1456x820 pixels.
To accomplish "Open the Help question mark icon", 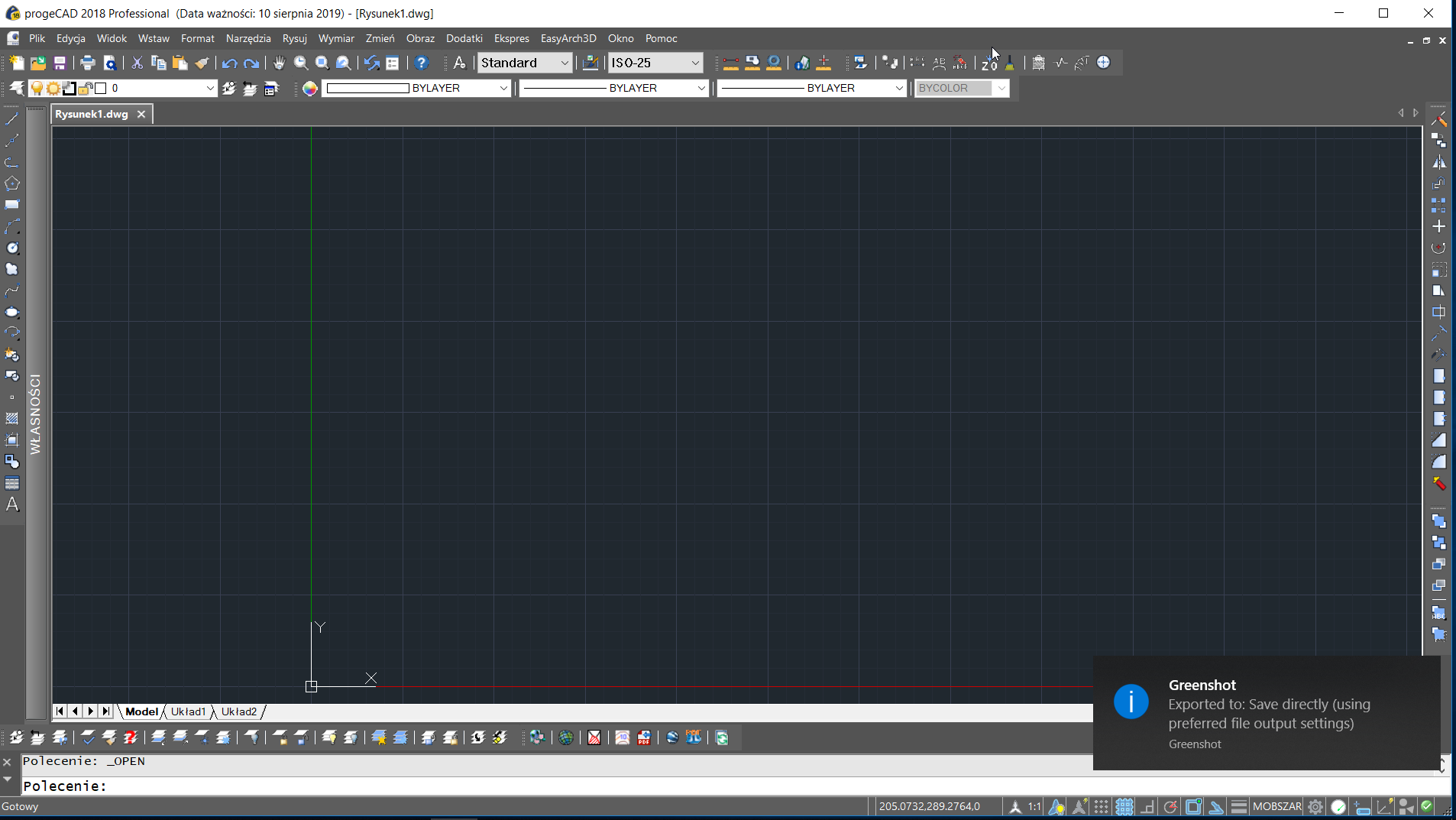I will pyautogui.click(x=421, y=63).
